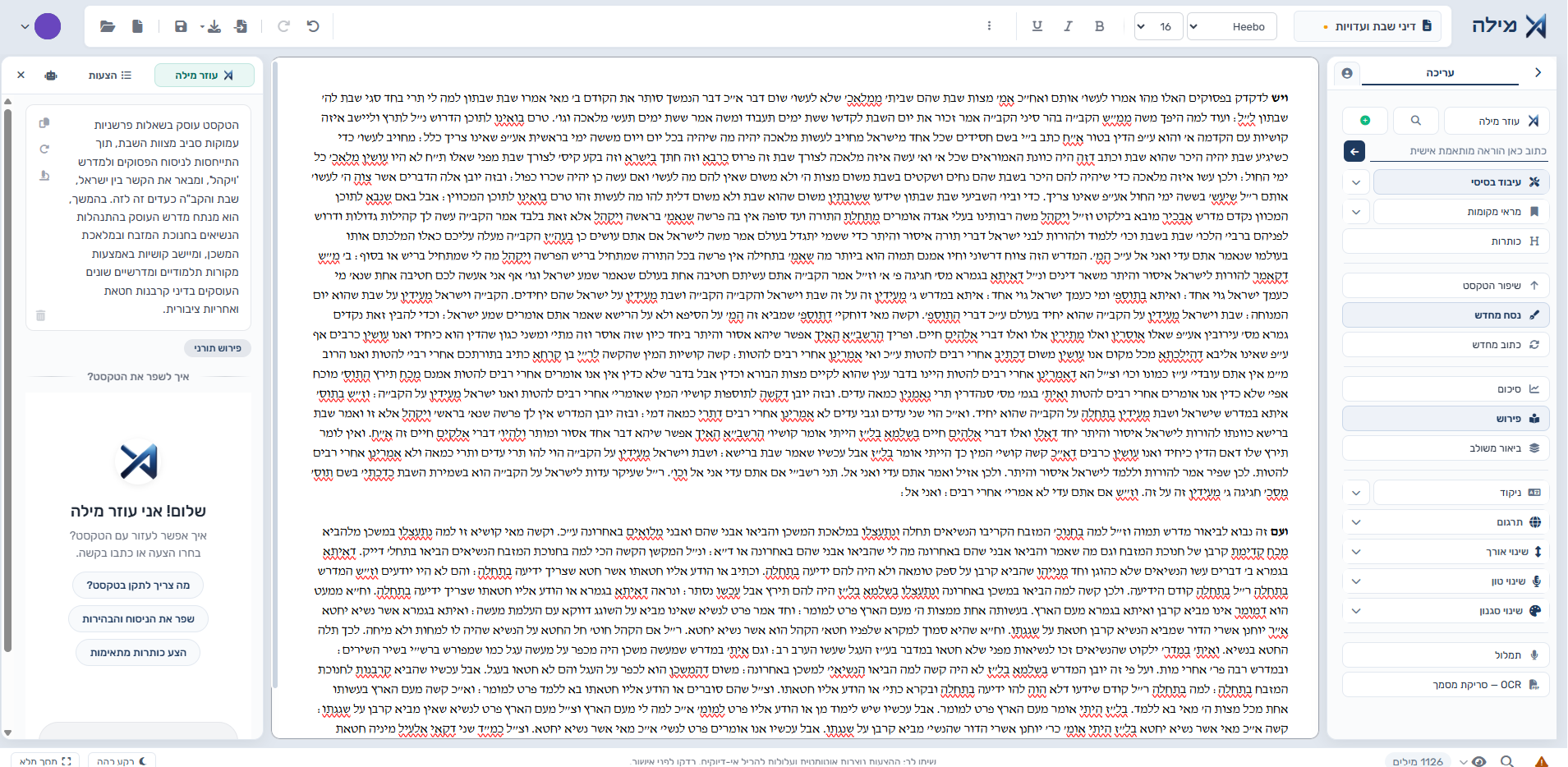This screenshot has width=1568, height=767.
Task: Open the font size 16 dropdown
Action: point(1158,26)
